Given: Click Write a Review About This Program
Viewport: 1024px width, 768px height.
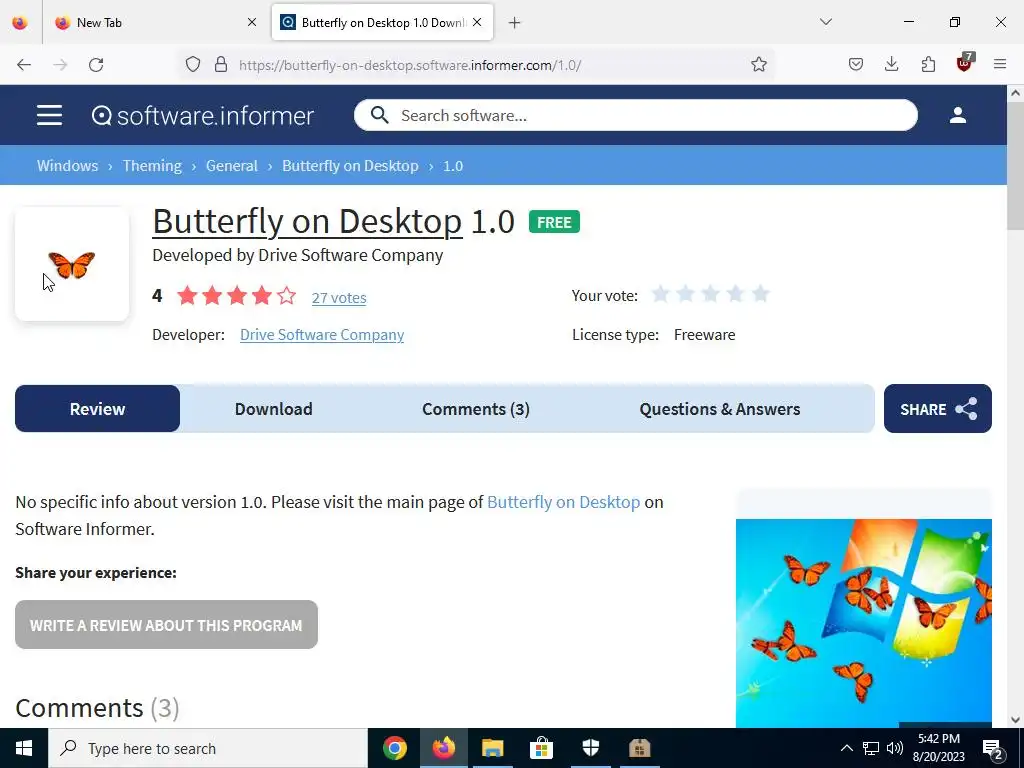Looking at the screenshot, I should pos(167,625).
